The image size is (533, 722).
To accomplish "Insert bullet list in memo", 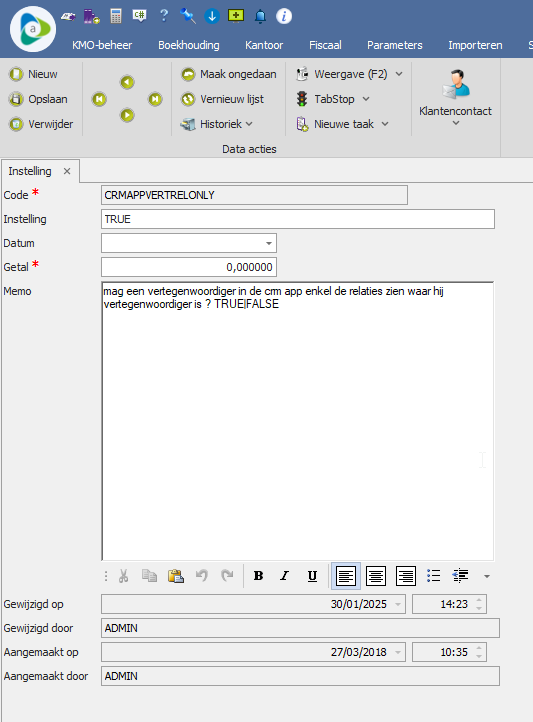I will [x=434, y=576].
